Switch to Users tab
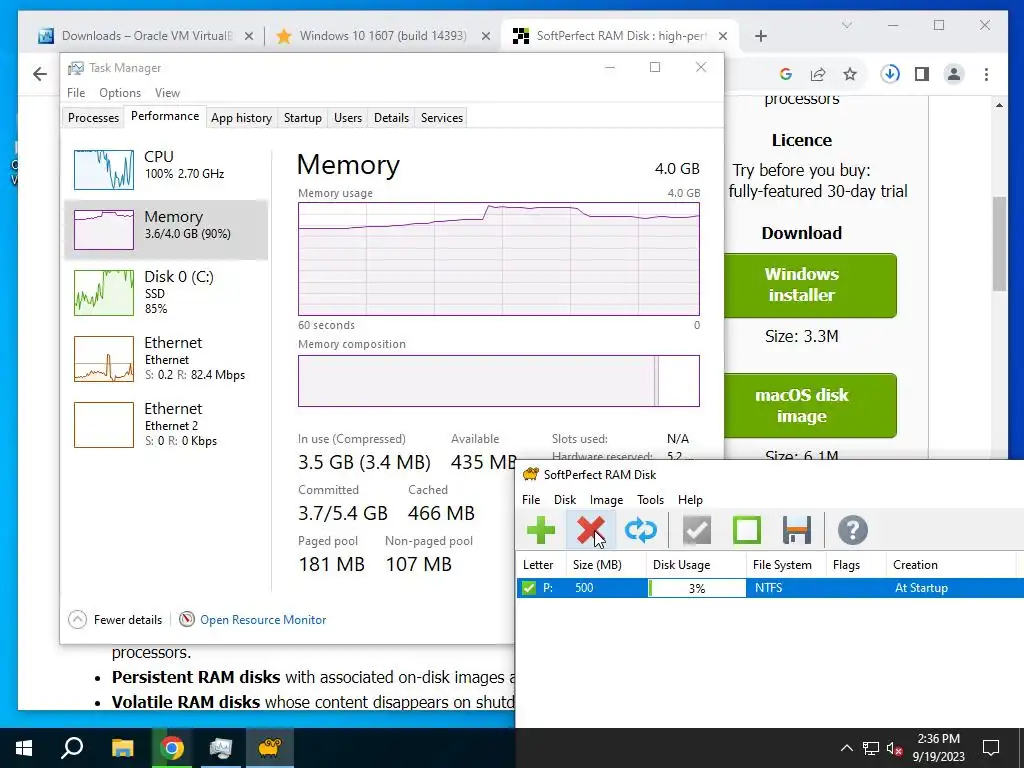The width and height of the screenshot is (1024, 768). 347,118
